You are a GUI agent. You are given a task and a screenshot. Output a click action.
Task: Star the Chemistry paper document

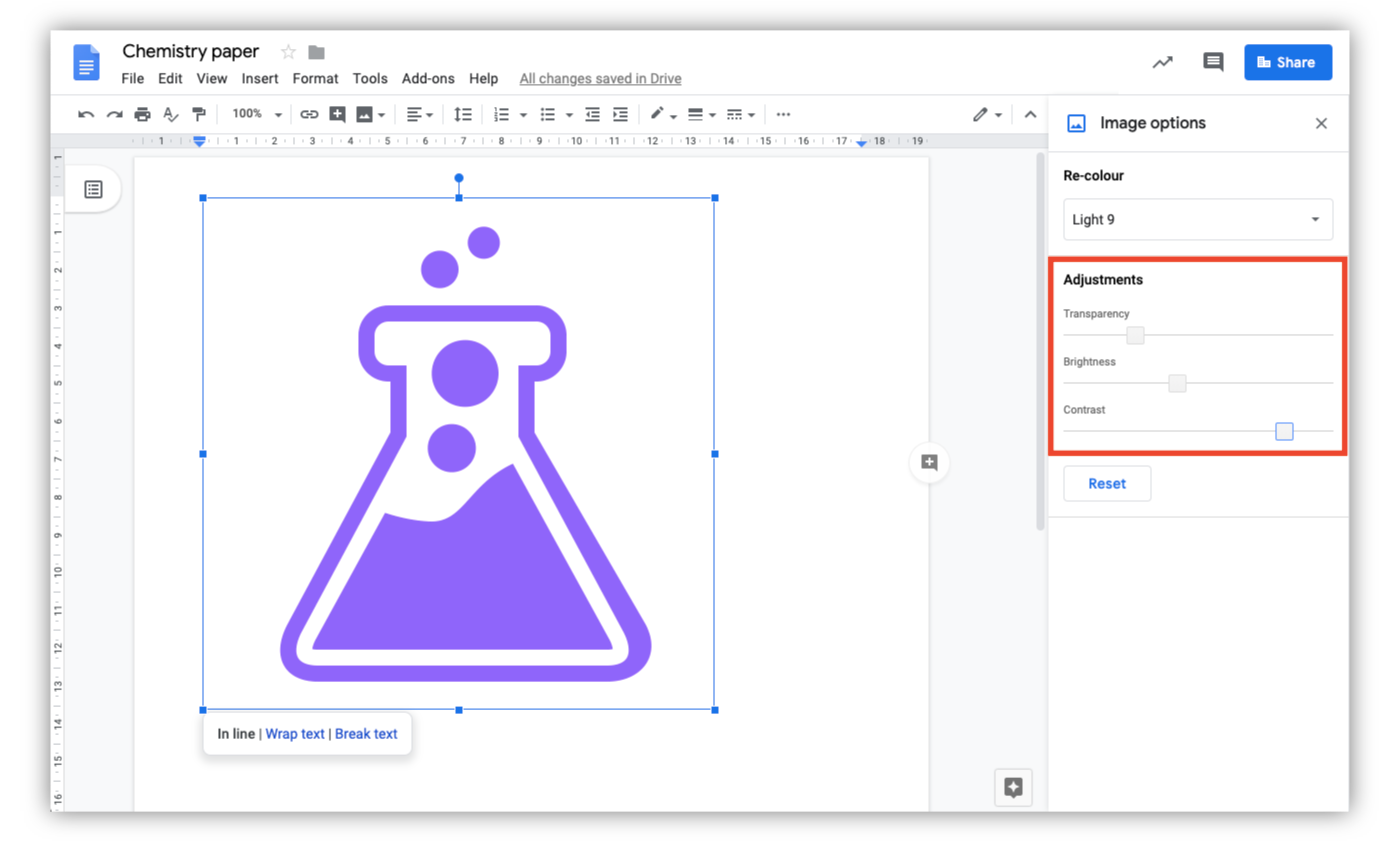[288, 52]
